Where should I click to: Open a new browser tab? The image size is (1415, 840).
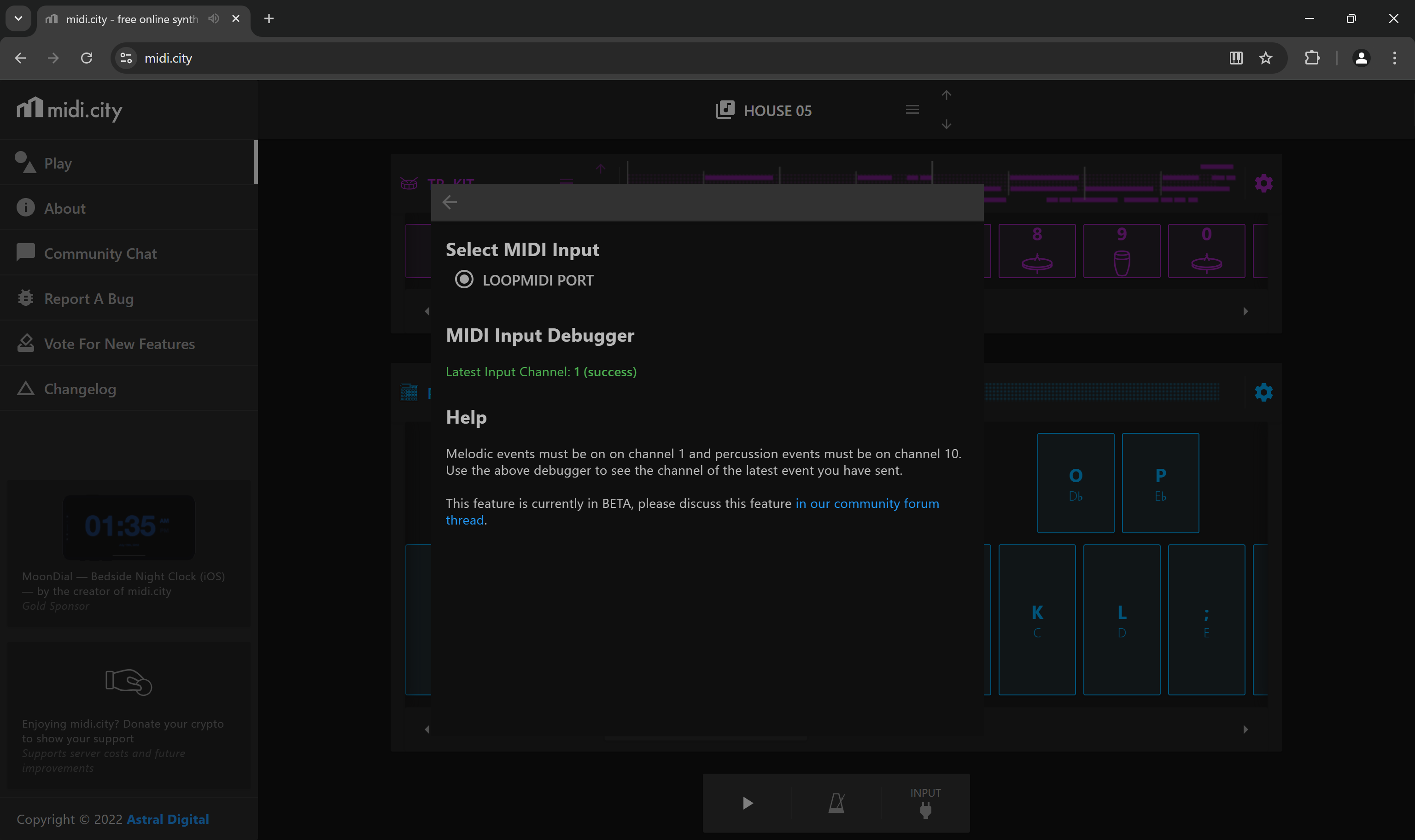[269, 19]
